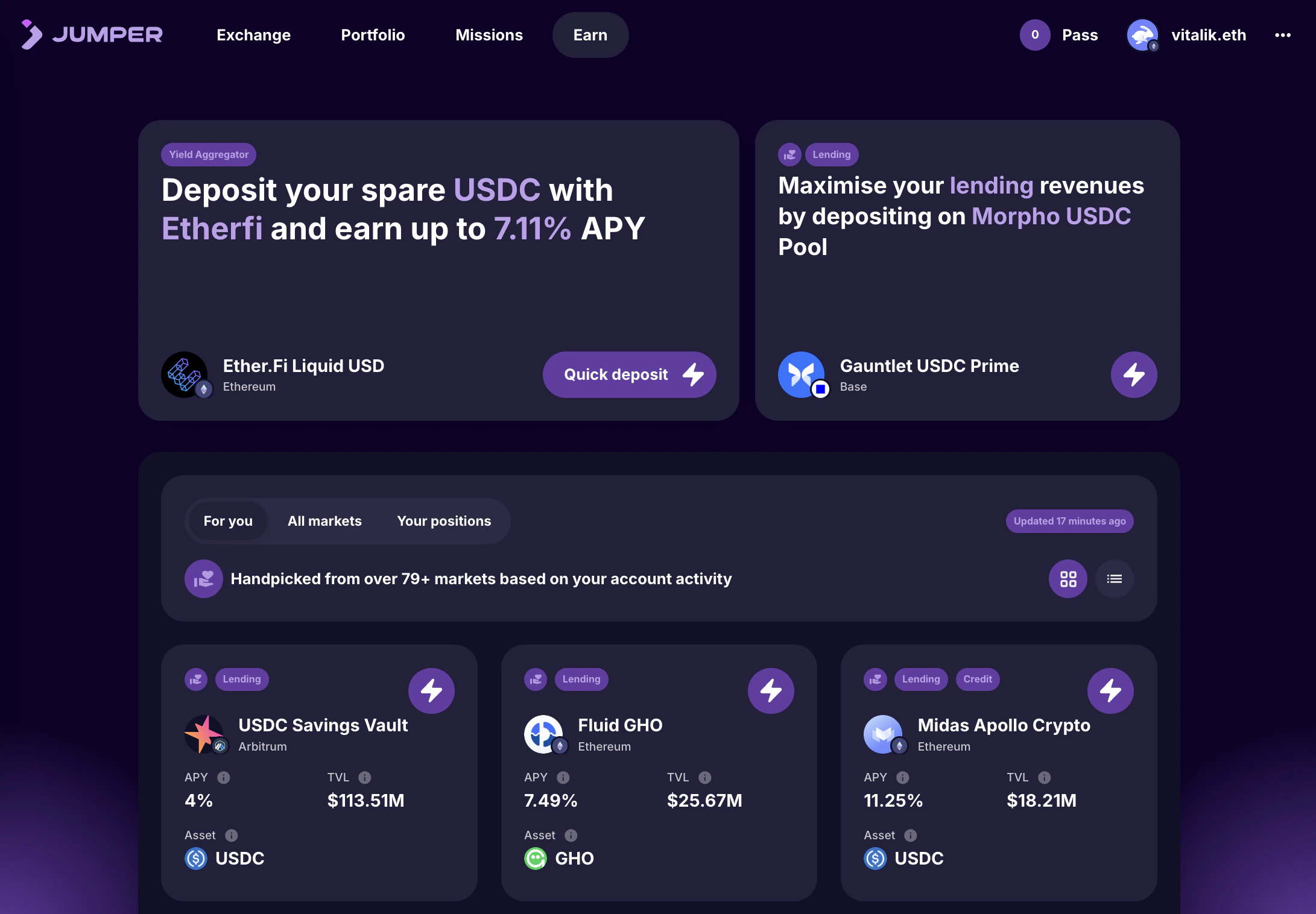
Task: Click the Gauntlet USDC Prime Morpho logo
Action: click(802, 374)
